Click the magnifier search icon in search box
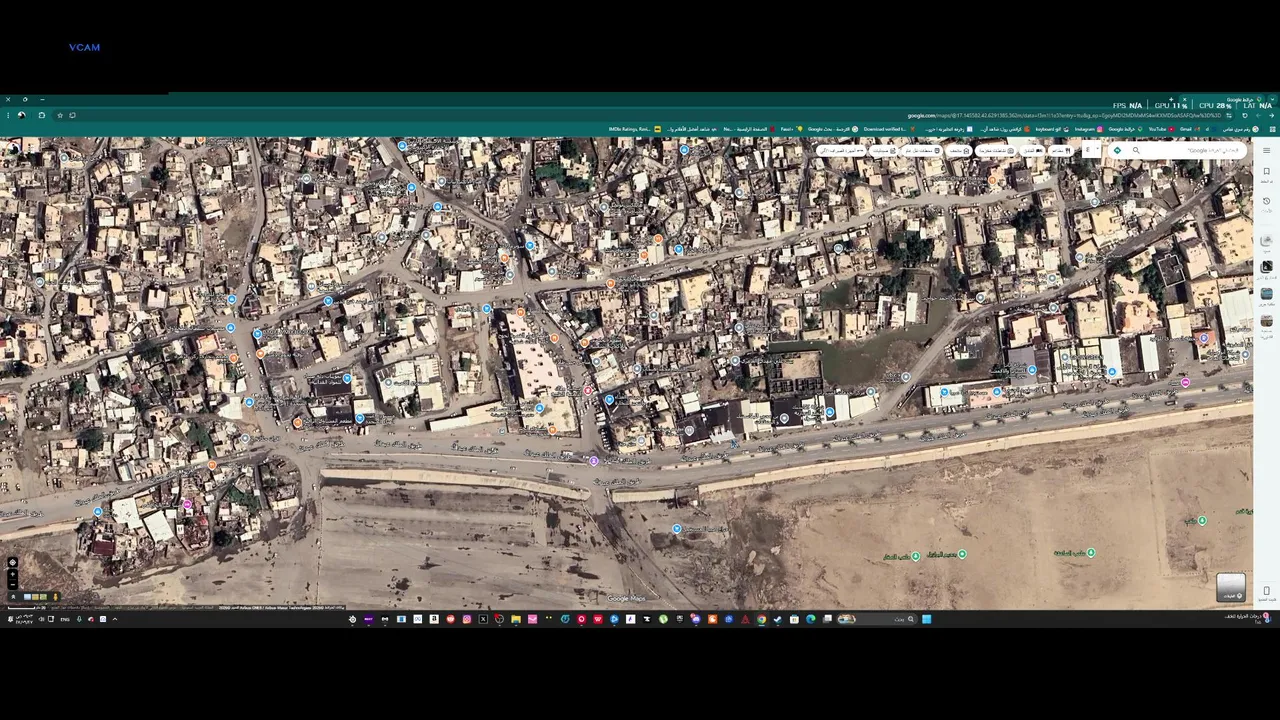 pos(1136,150)
